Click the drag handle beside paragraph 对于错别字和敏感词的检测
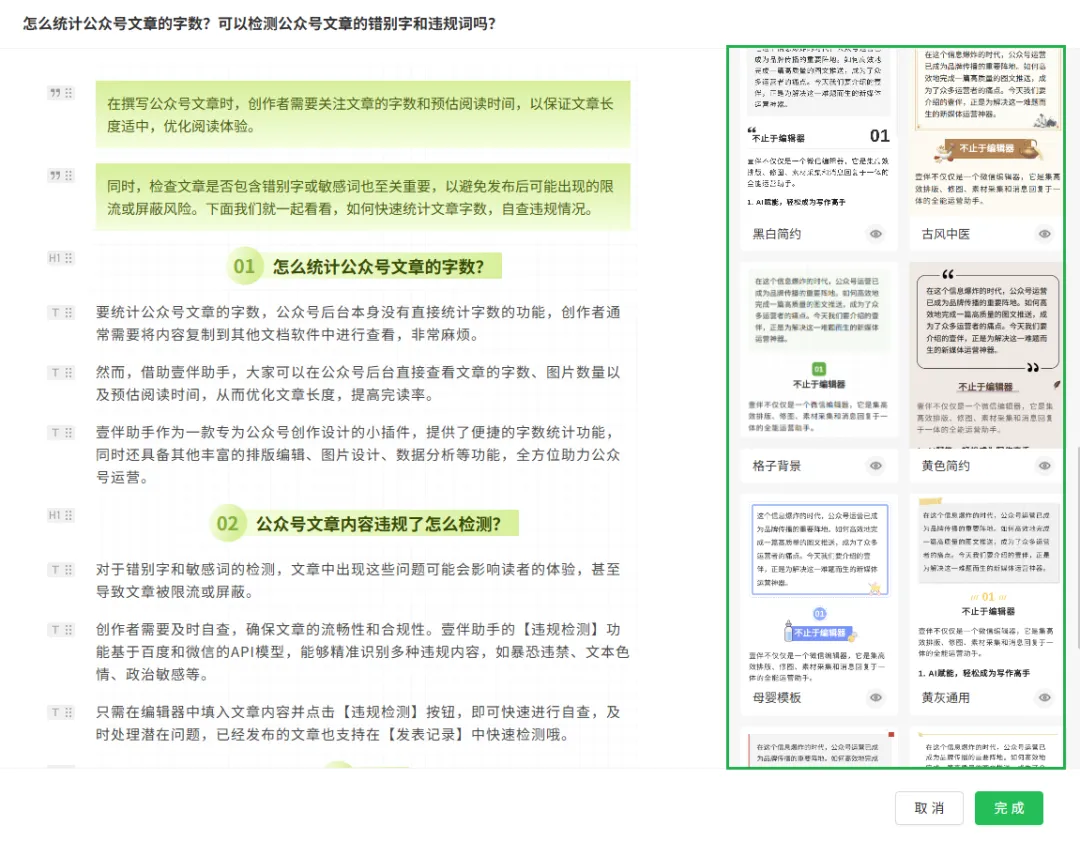This screenshot has width=1080, height=841. coord(69,570)
